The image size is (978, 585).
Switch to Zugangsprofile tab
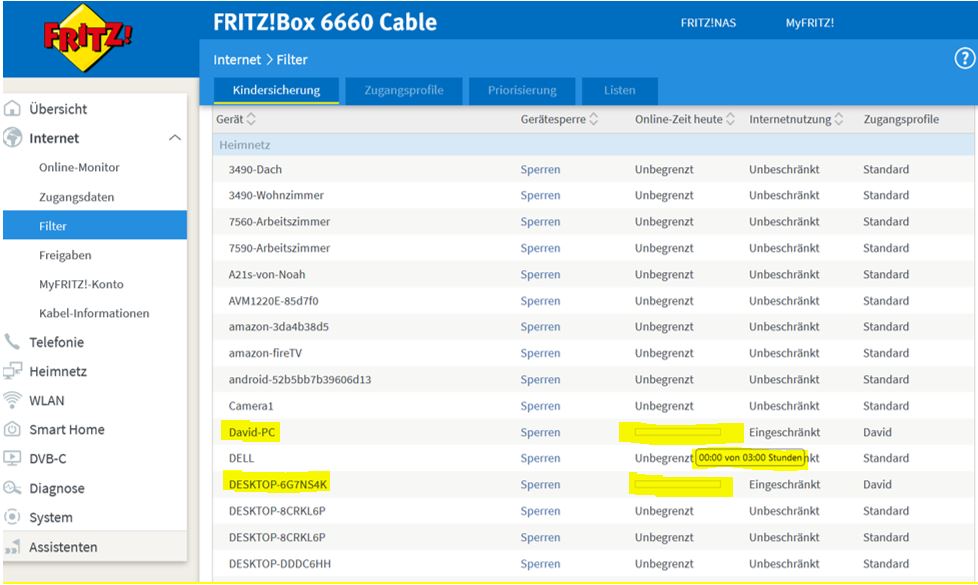click(x=404, y=90)
